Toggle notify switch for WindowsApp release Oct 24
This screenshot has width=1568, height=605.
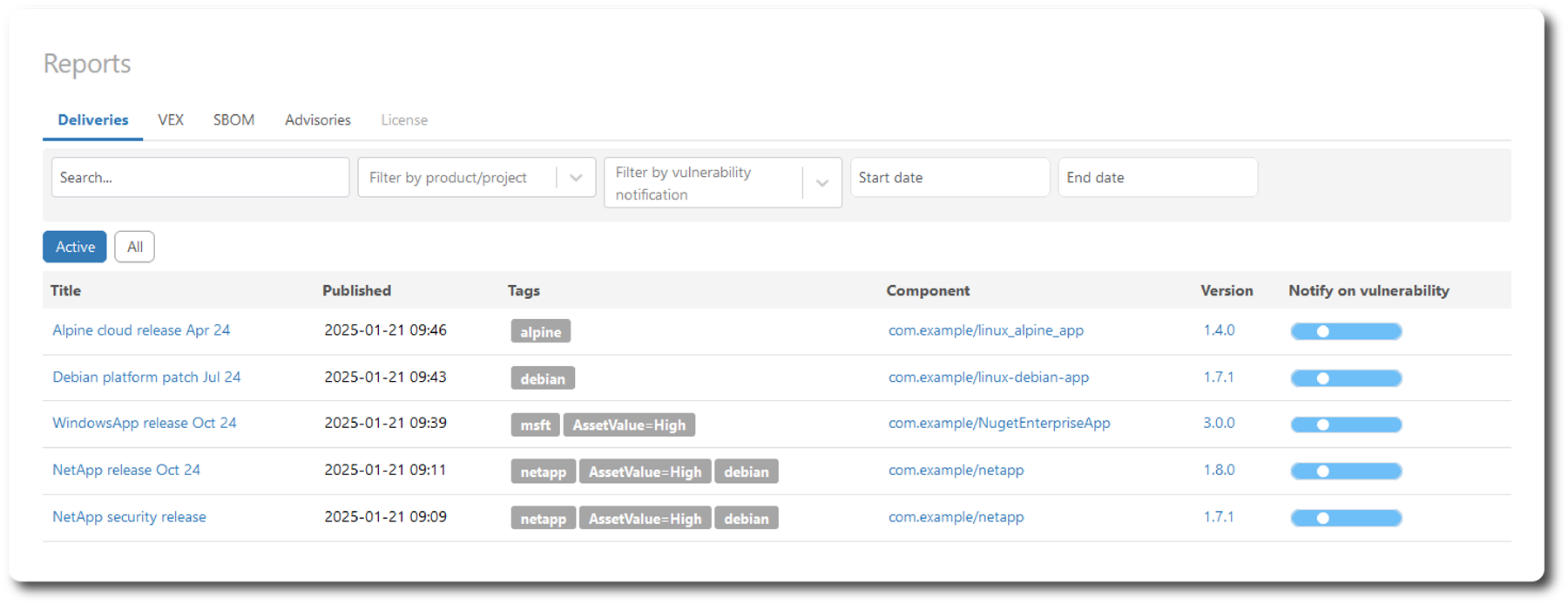tap(1346, 425)
